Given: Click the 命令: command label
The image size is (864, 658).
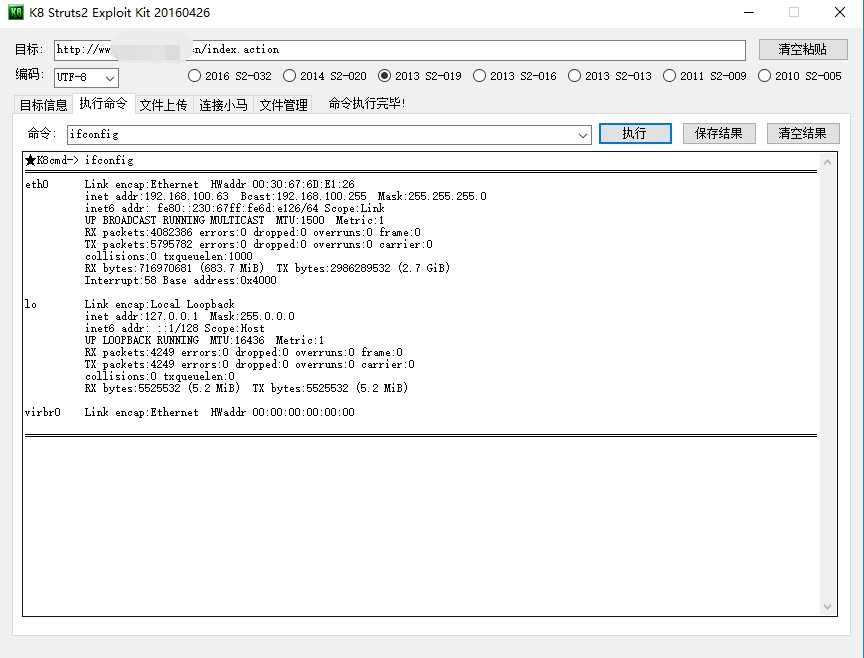Looking at the screenshot, I should tap(42, 133).
